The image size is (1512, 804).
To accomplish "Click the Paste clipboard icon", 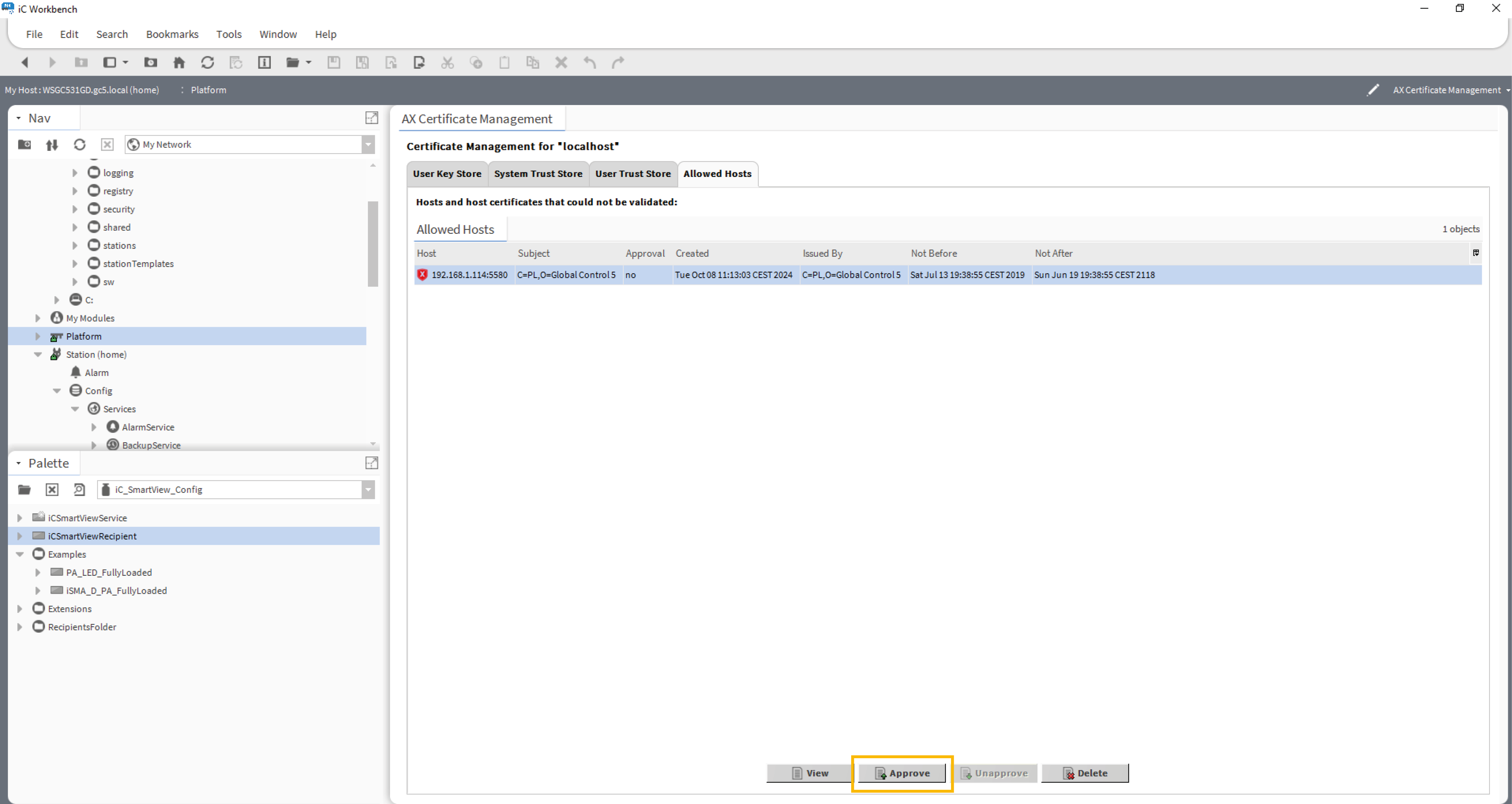I will [504, 62].
